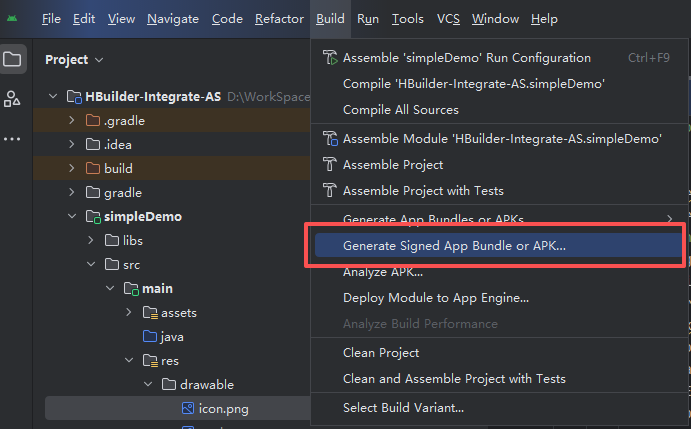This screenshot has width=691, height=429.
Task: Open the Project tool window folder icon
Action: 12,59
